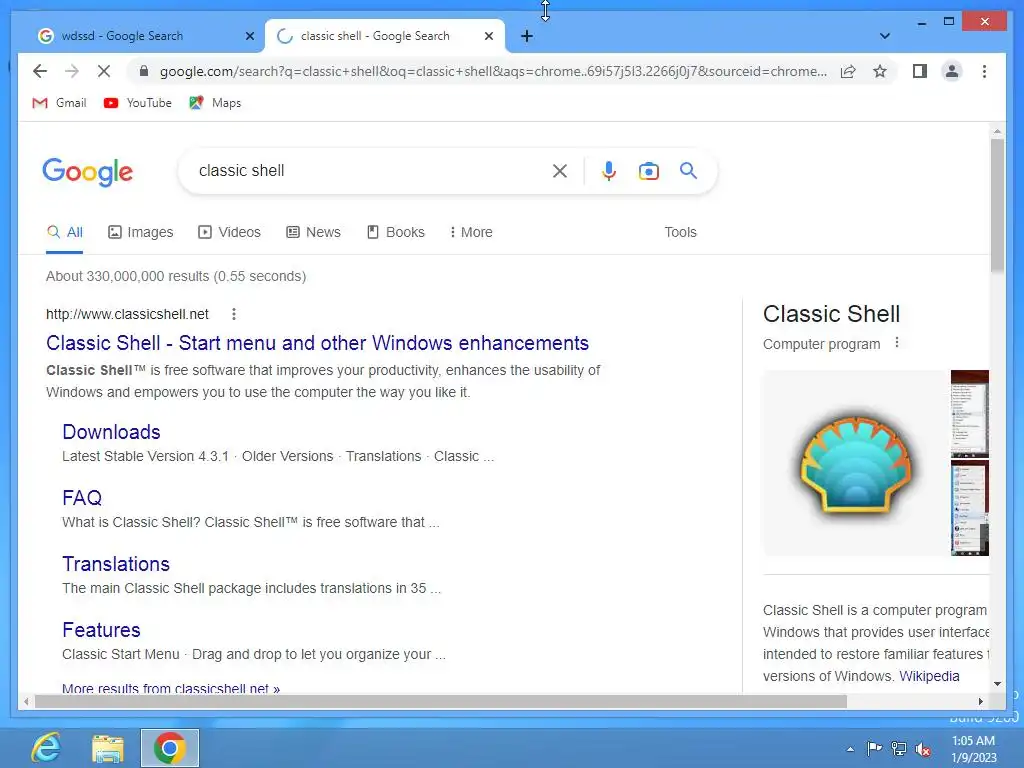This screenshot has height=768, width=1024.
Task: Open the Maps bookmark
Action: tap(215, 103)
